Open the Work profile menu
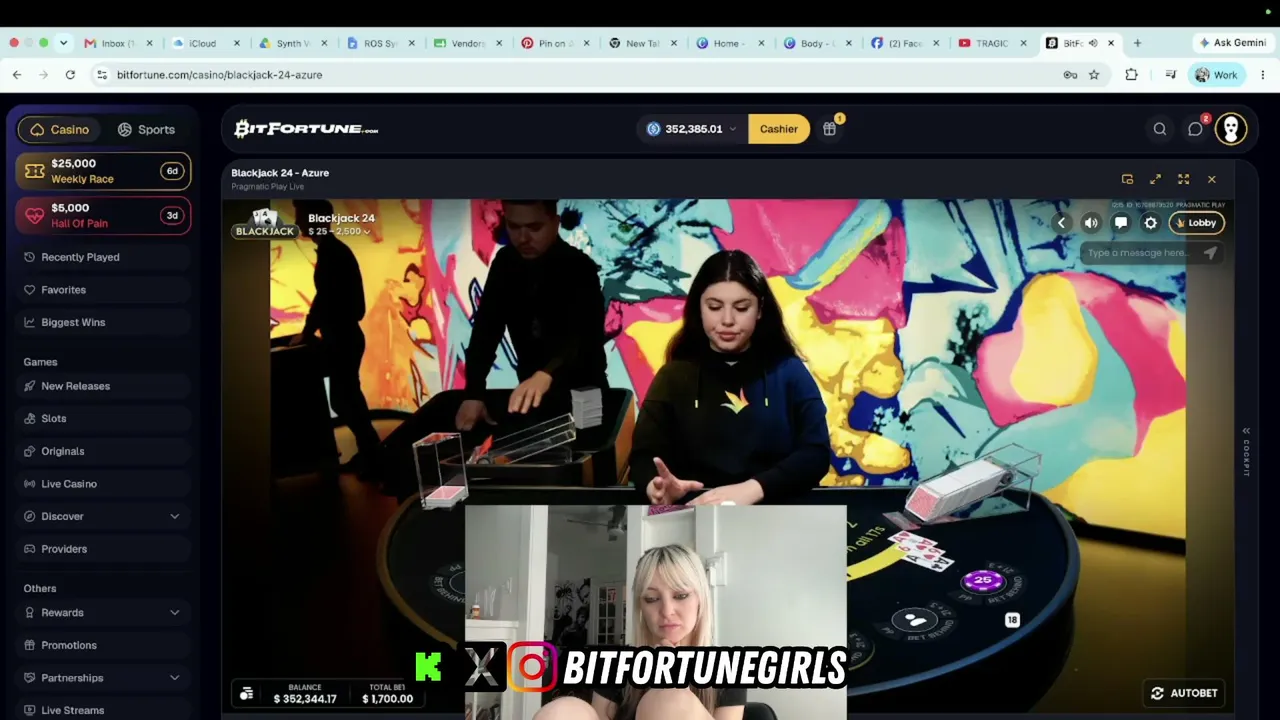This screenshot has height=720, width=1280. click(1216, 75)
